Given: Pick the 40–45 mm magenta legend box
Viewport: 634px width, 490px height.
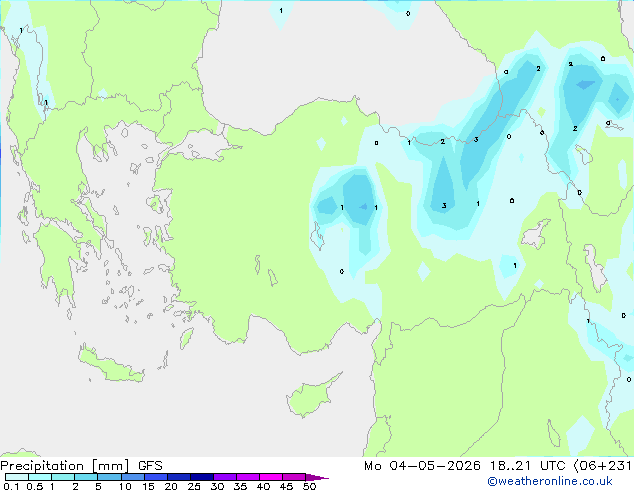Looking at the screenshot, I should (x=271, y=477).
